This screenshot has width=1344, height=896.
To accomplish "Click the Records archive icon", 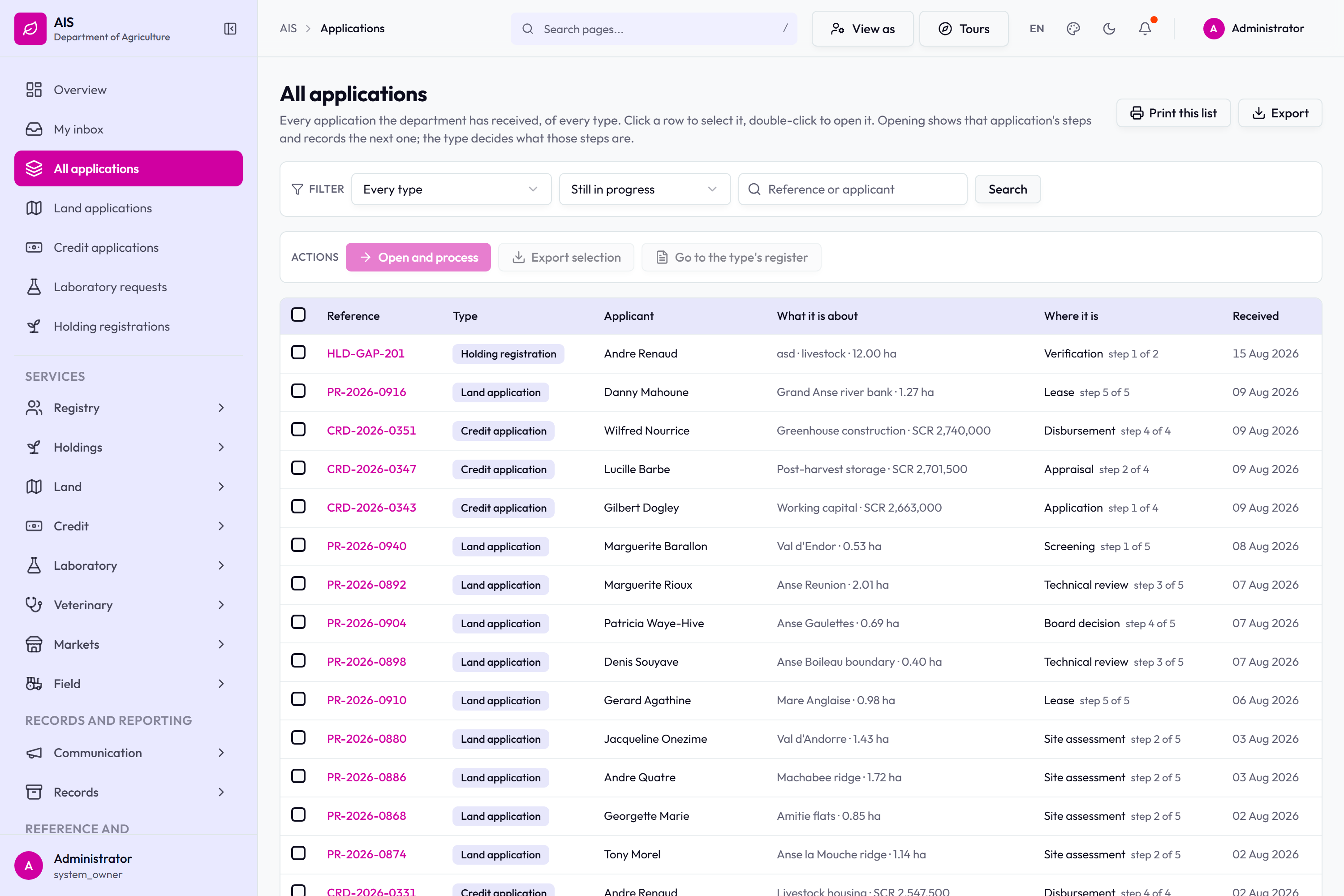I will click(34, 792).
